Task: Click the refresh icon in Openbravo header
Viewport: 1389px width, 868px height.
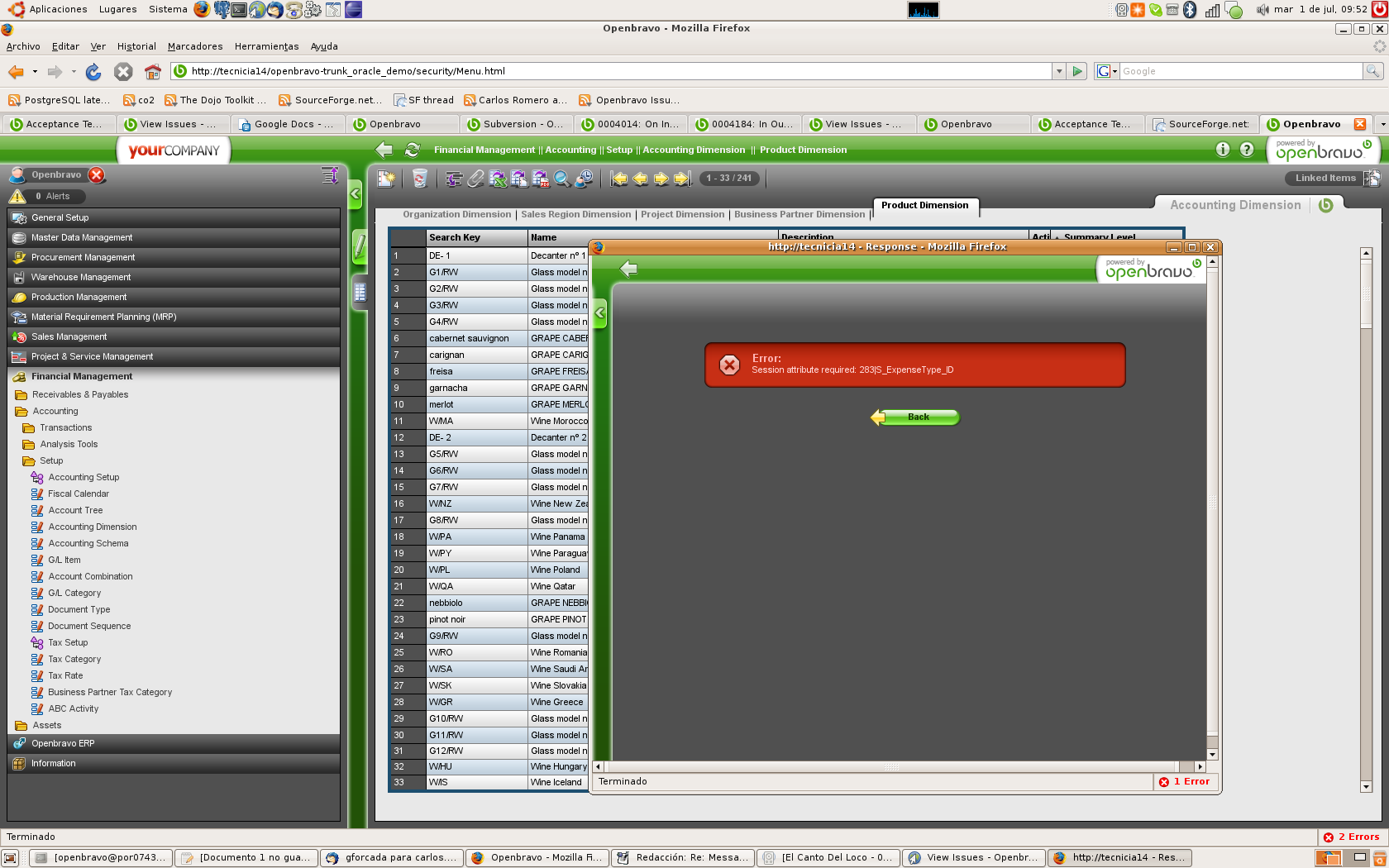Action: tap(412, 150)
